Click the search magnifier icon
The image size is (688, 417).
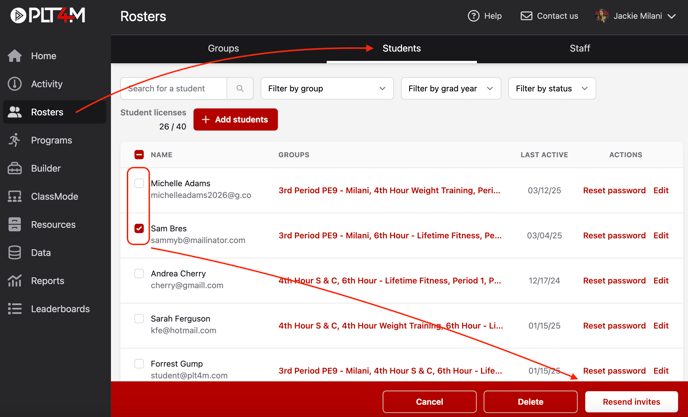[x=240, y=89]
